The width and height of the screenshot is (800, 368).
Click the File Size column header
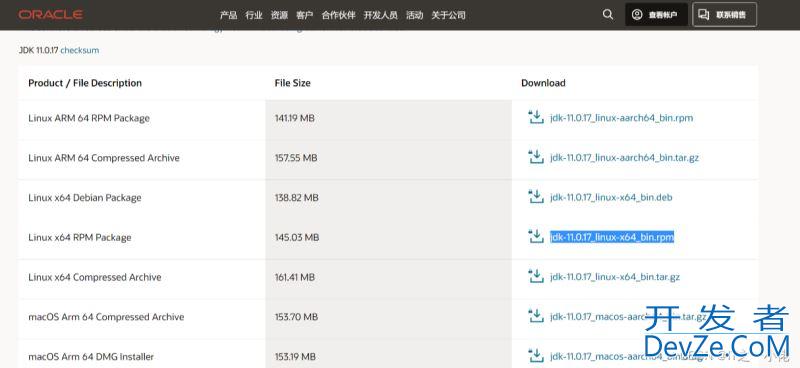click(x=292, y=83)
